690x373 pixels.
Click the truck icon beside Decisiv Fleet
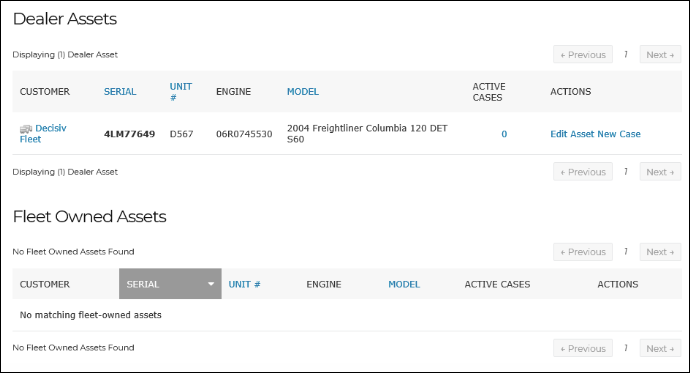point(26,129)
